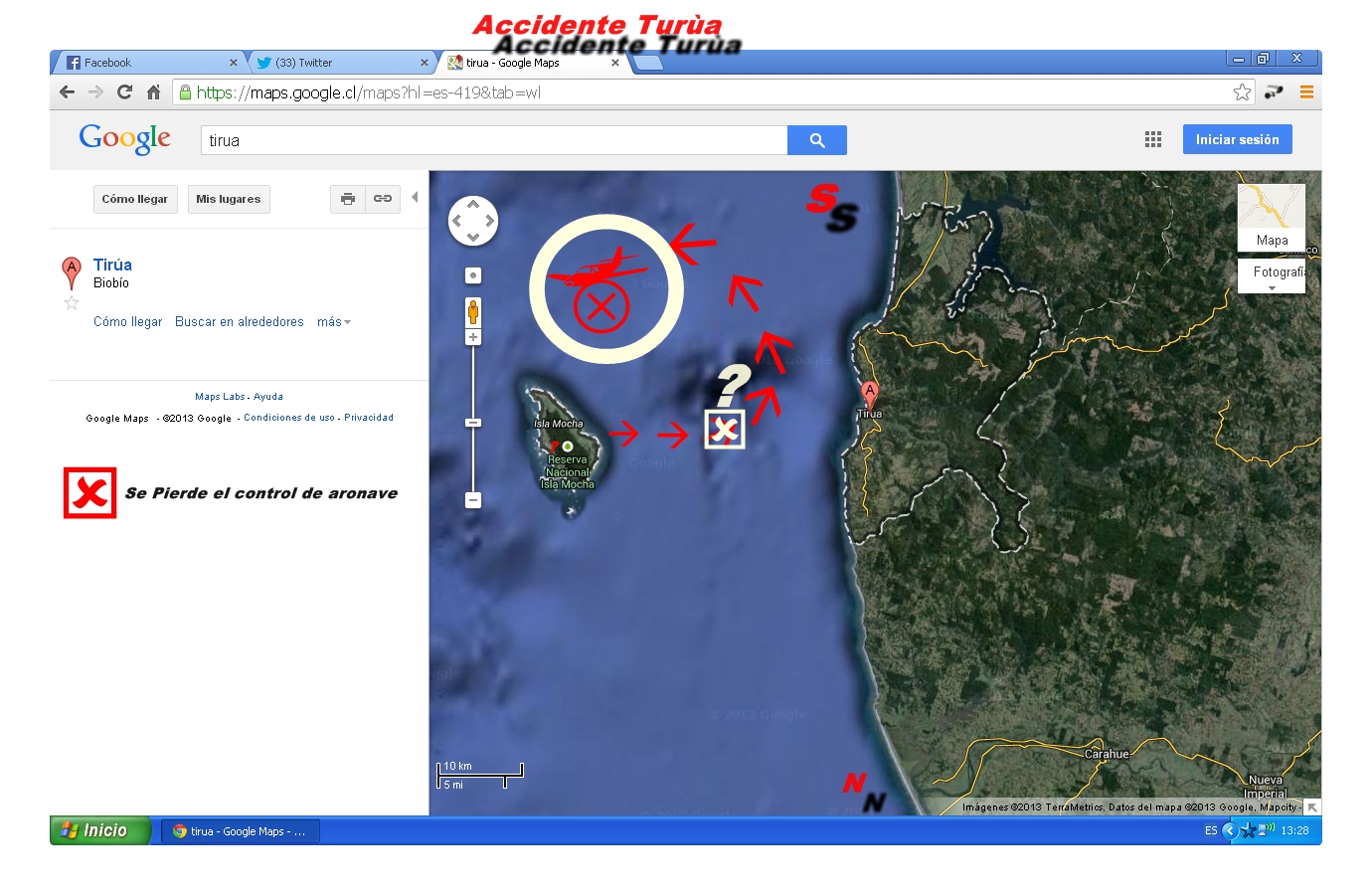Collapse the left side panel arrow
This screenshot has width=1372, height=895.
click(x=415, y=197)
